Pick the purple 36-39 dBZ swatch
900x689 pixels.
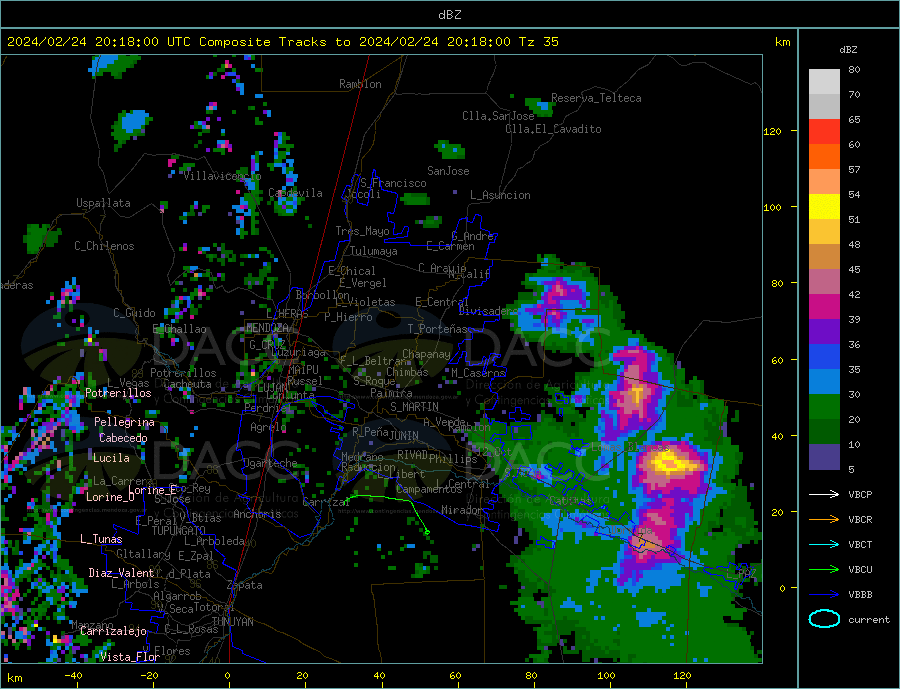point(824,332)
